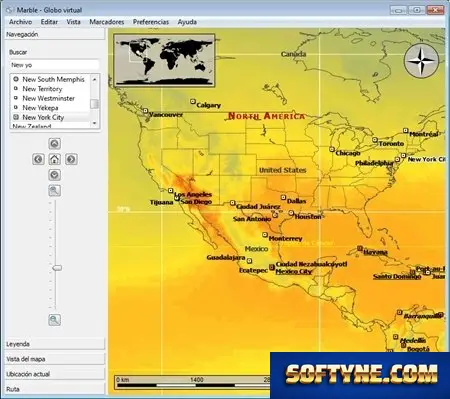
Task: Expand the Ubicación actual panel
Action: 54,374
